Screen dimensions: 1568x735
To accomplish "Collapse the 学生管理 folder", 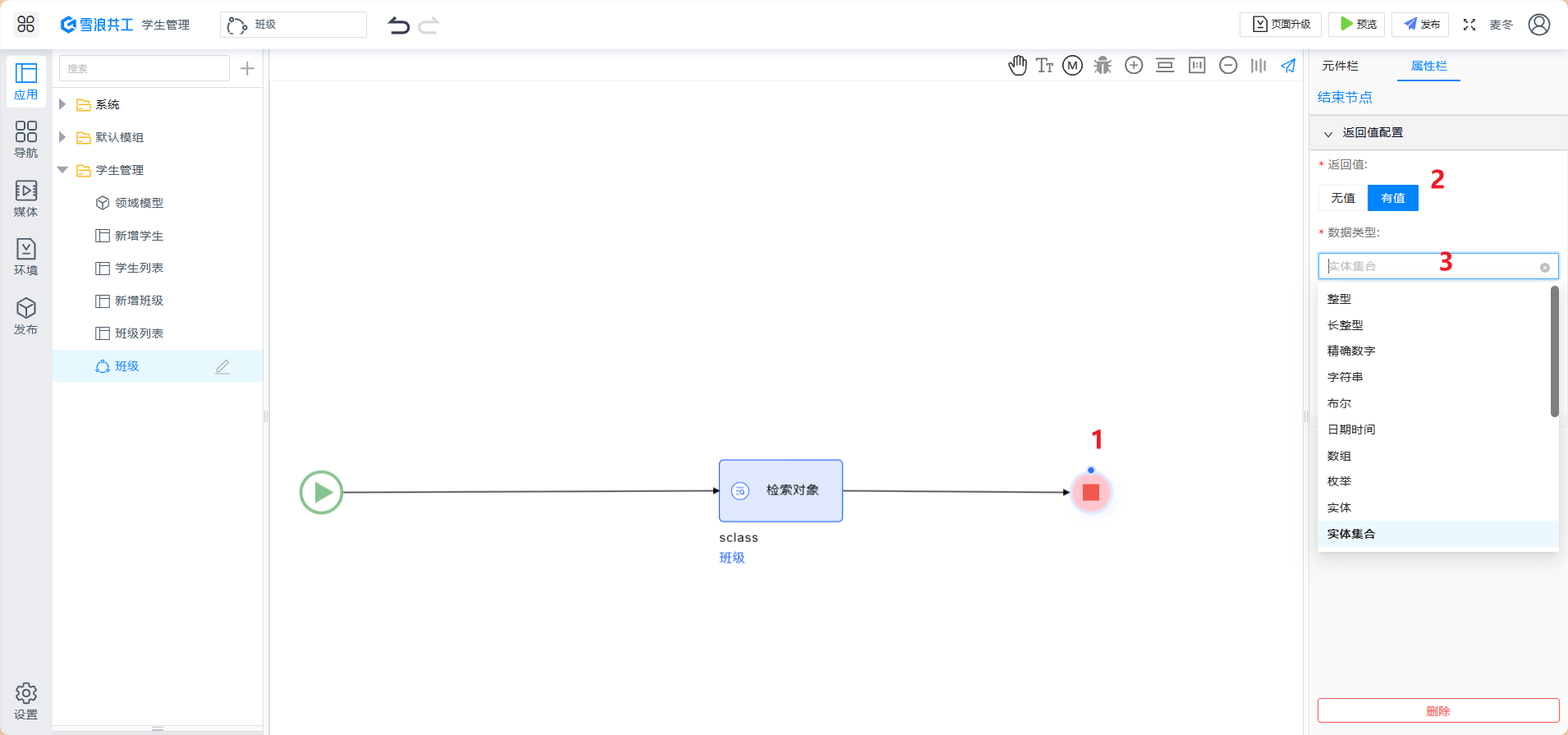I will pos(62,170).
